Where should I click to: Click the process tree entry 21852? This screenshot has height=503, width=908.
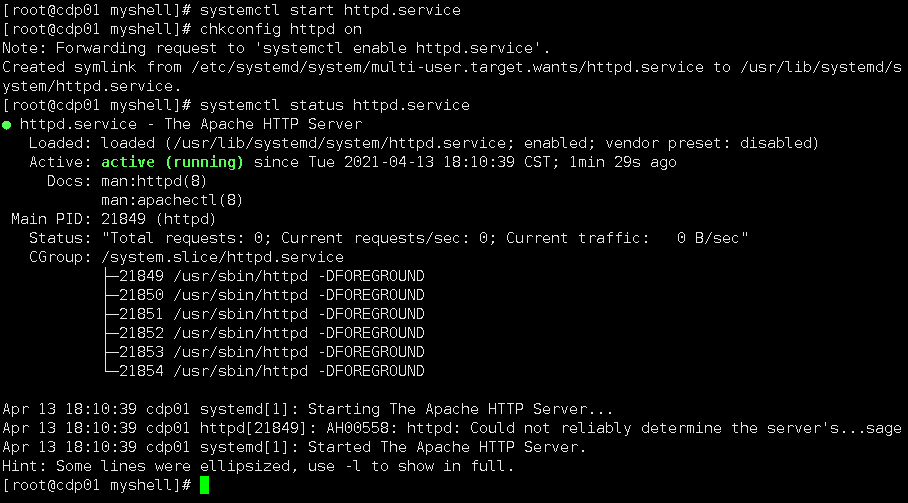pyautogui.click(x=272, y=333)
